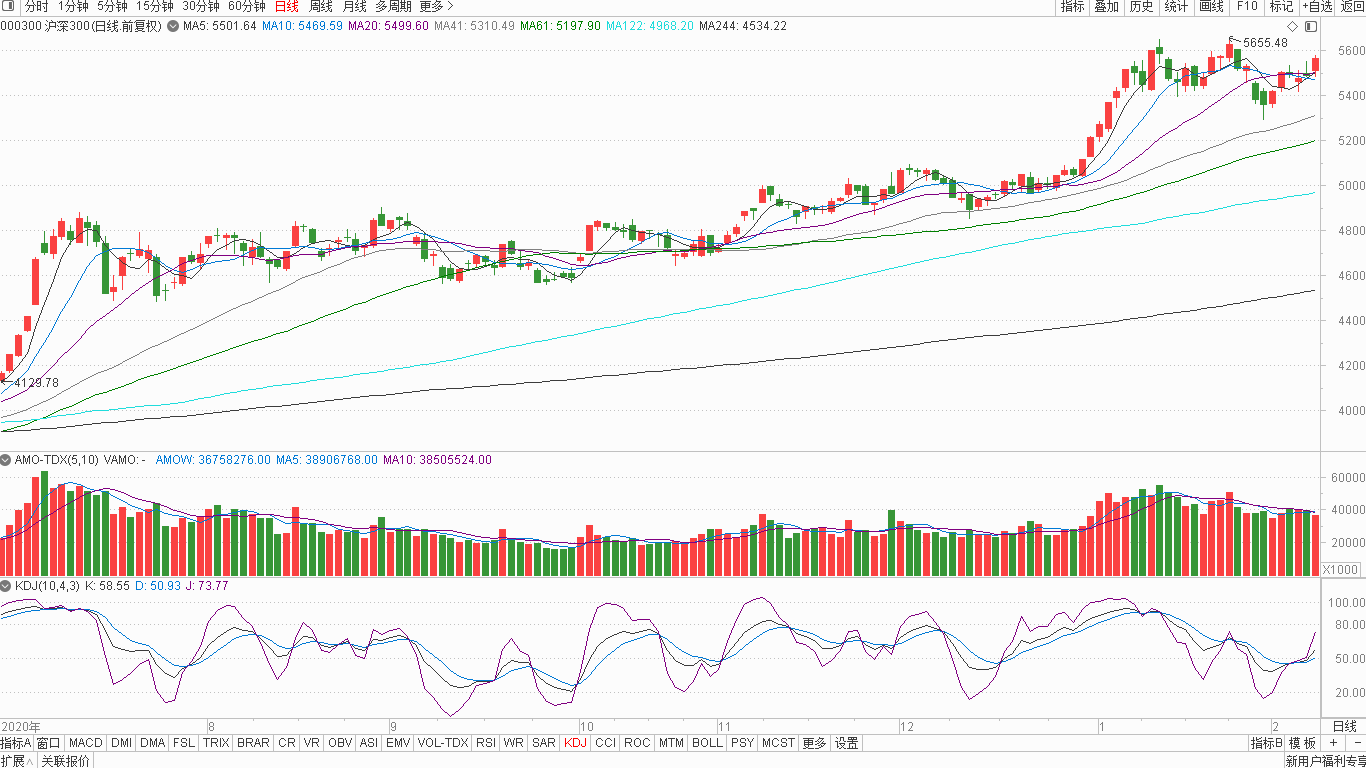The image size is (1366, 768).
Task: Switch to 分时 intraday view
Action: point(36,6)
